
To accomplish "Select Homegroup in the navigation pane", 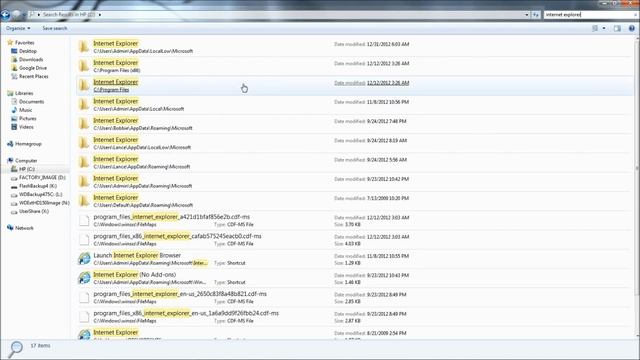I will (x=24, y=144).
